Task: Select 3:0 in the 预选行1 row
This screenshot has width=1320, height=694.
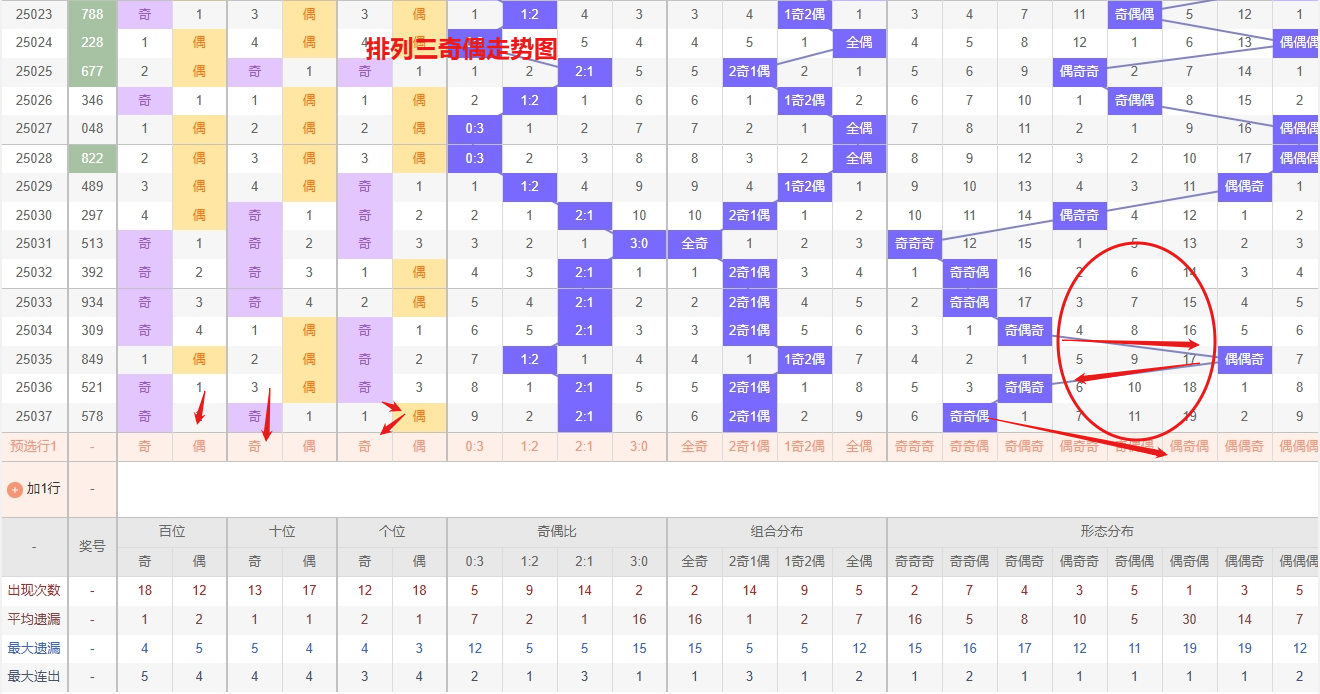Action: 639,446
